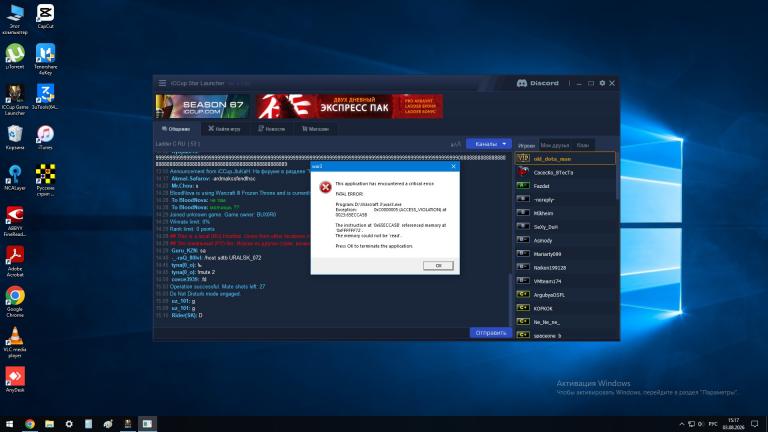
Task: Open the ICCup Game Launcher desktop icon
Action: point(15,100)
